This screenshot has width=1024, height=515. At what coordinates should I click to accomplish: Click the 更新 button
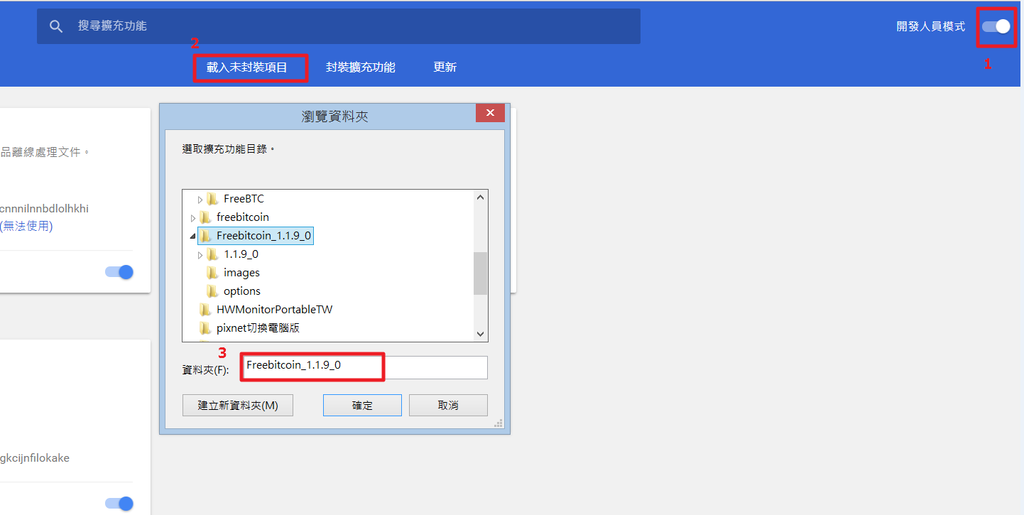pos(445,67)
